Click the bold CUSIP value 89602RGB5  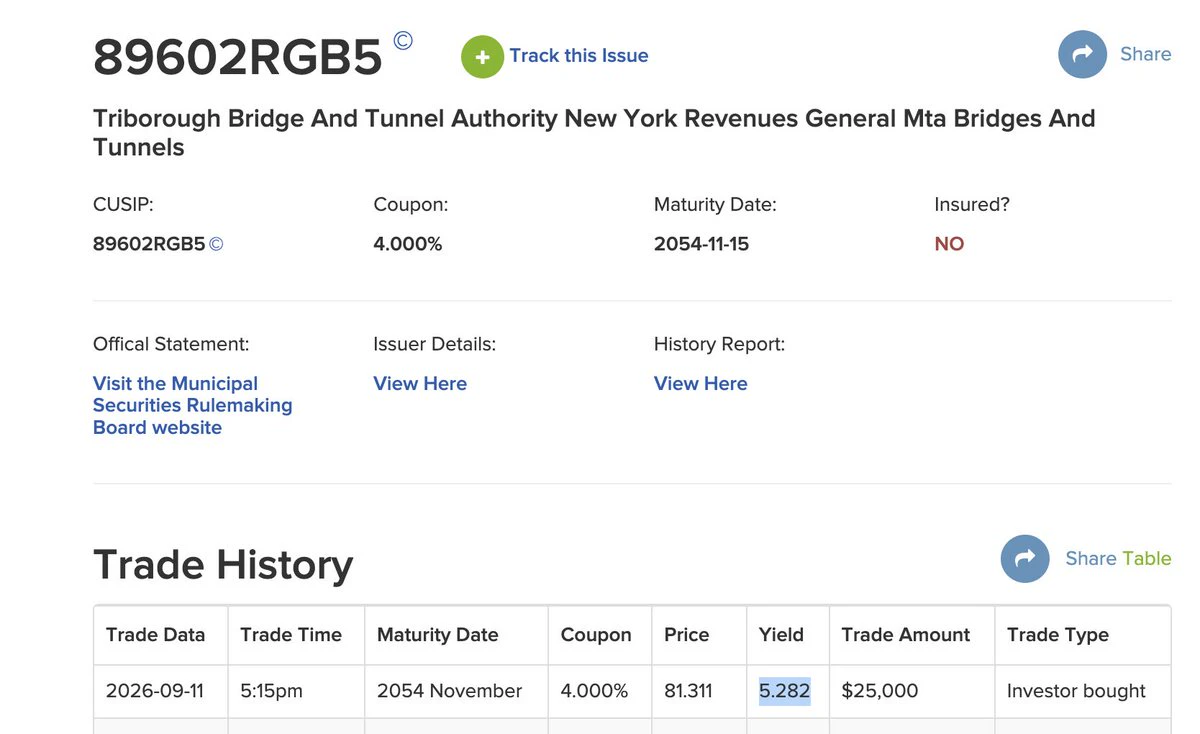pos(149,244)
